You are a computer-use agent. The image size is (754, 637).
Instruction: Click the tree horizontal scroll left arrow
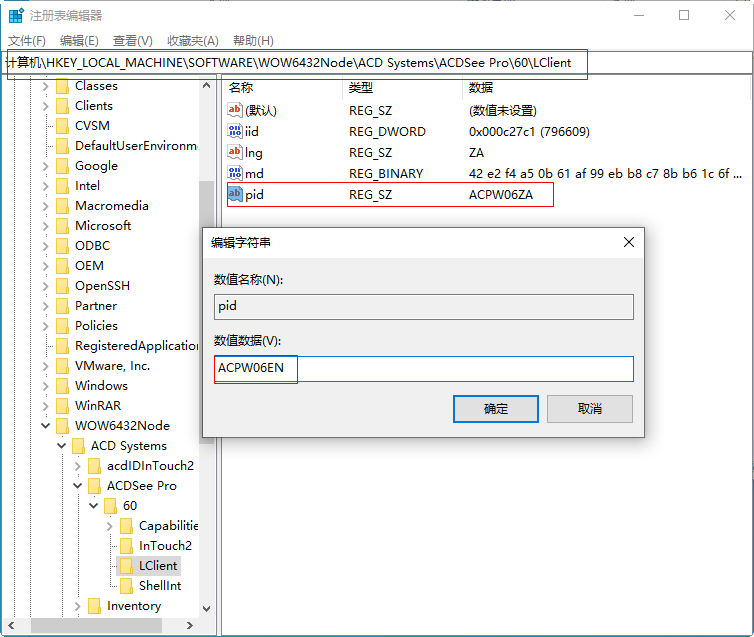coord(11,625)
